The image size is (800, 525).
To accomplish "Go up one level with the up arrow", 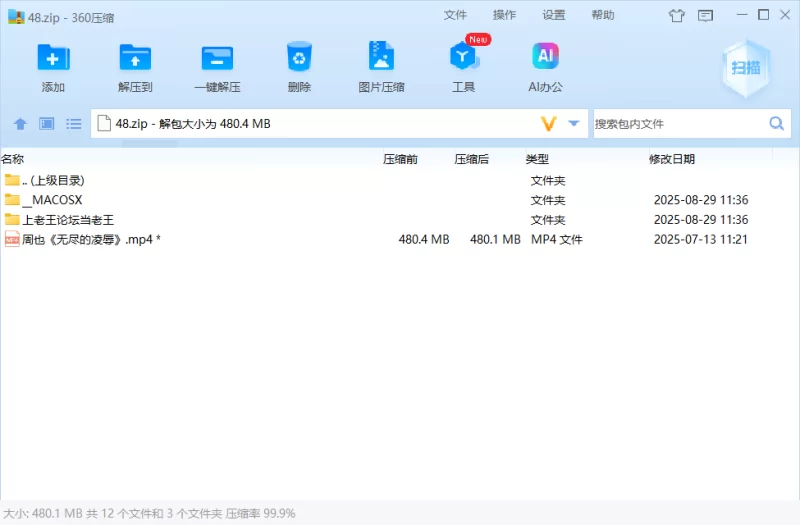I will pos(20,123).
